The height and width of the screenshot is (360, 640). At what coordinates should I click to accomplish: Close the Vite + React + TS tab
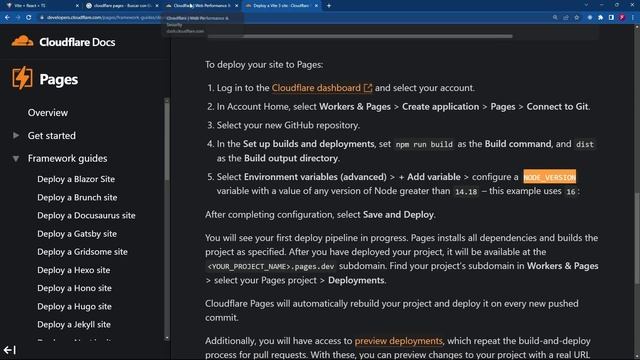pyautogui.click(x=77, y=6)
